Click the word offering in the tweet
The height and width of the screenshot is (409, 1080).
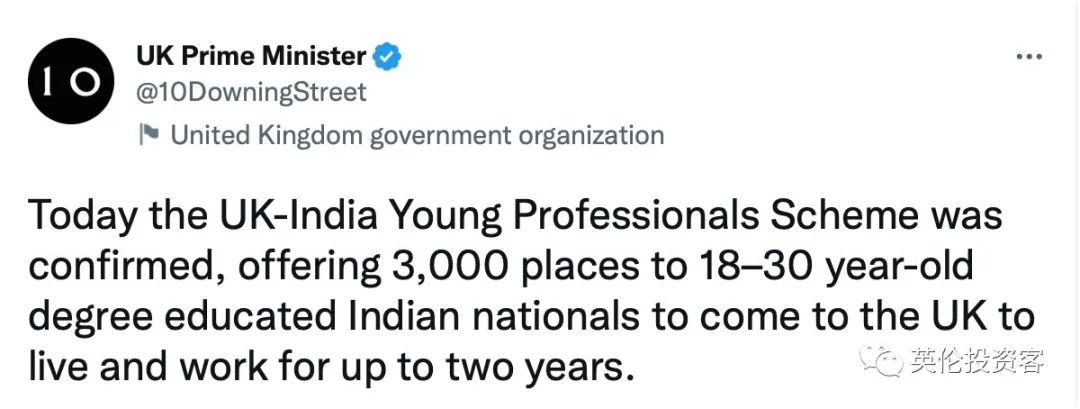307,266
